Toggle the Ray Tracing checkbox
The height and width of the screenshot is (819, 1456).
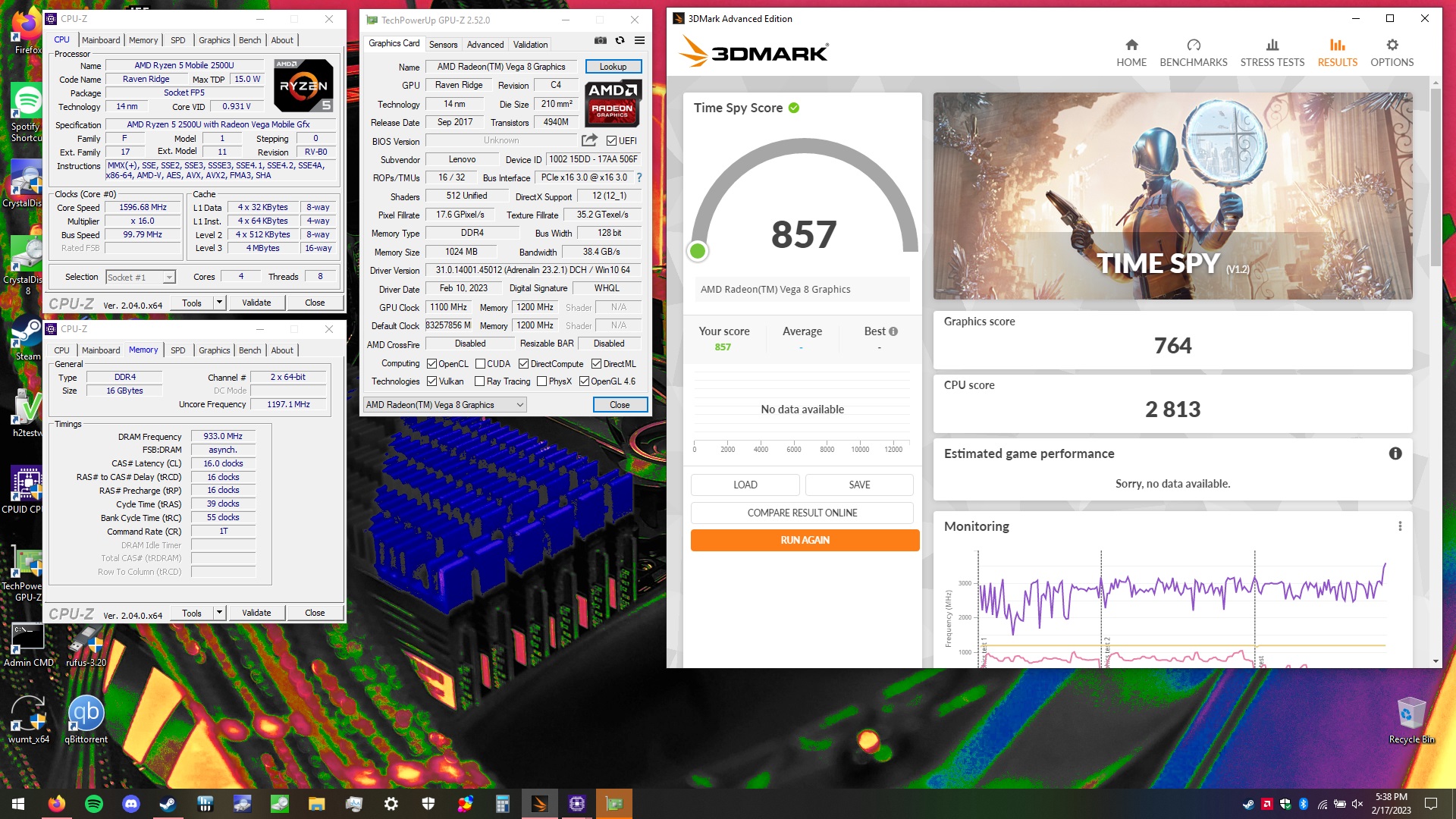coord(479,381)
